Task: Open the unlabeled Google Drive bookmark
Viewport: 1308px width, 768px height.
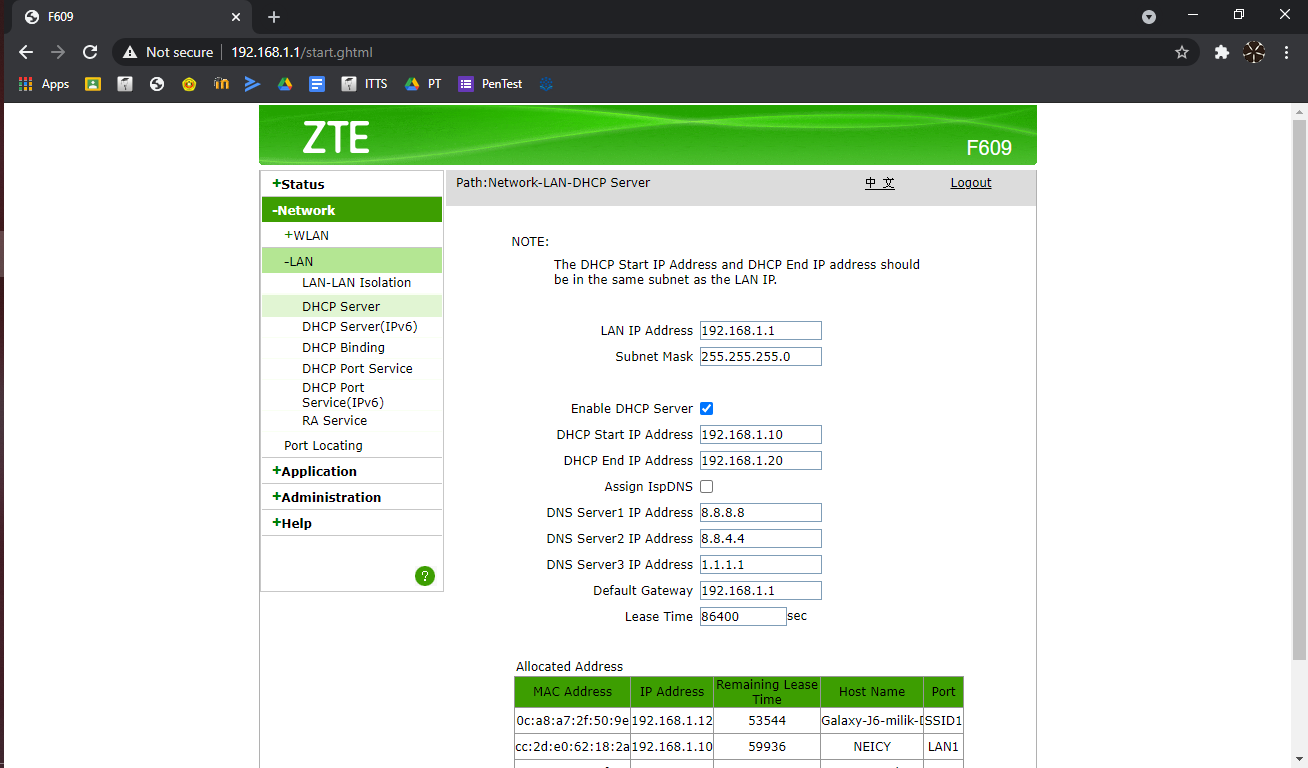Action: click(x=285, y=84)
